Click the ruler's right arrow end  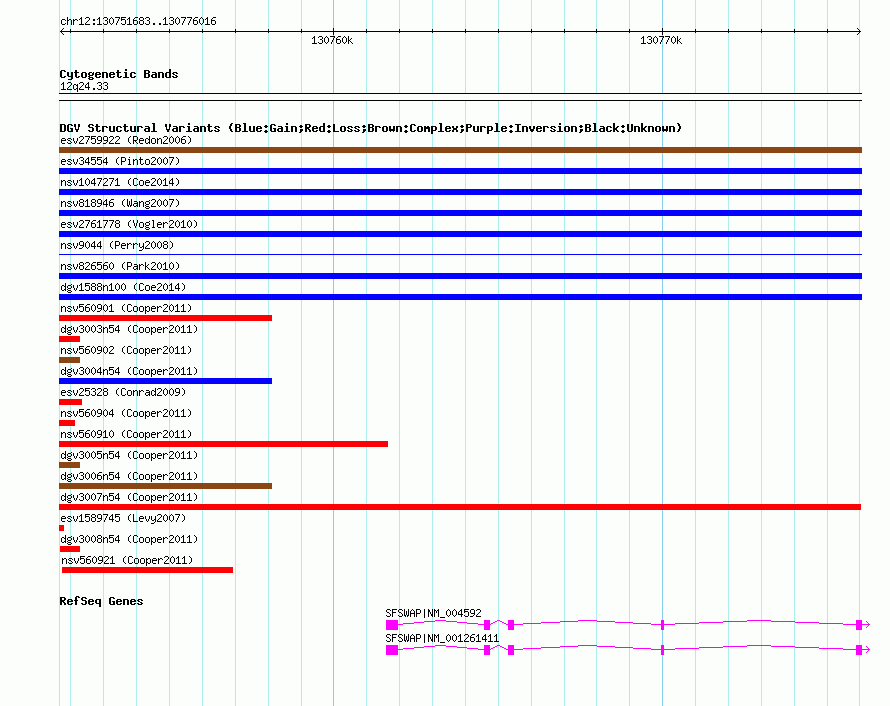pyautogui.click(x=859, y=31)
